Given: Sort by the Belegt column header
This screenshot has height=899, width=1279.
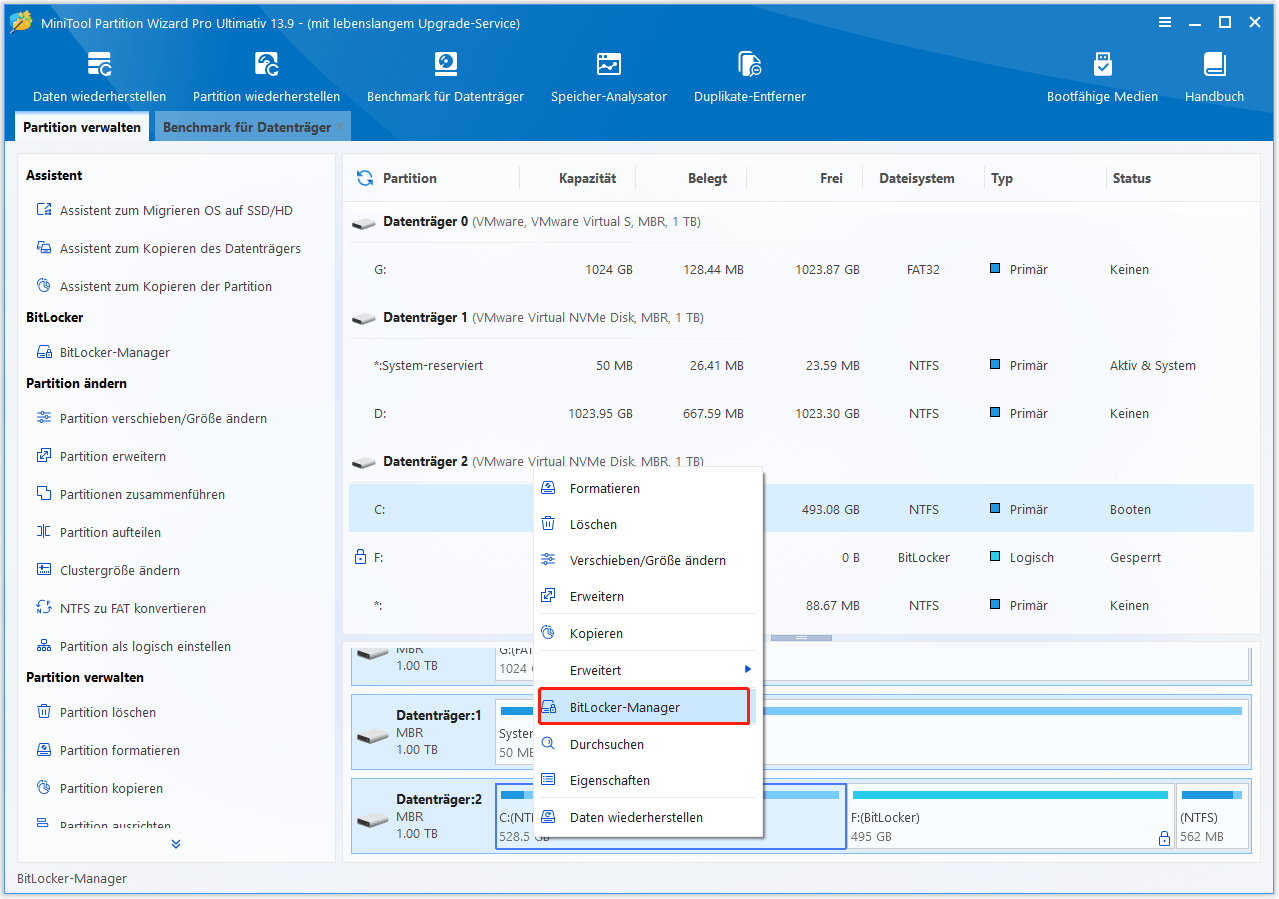Looking at the screenshot, I should coord(707,178).
